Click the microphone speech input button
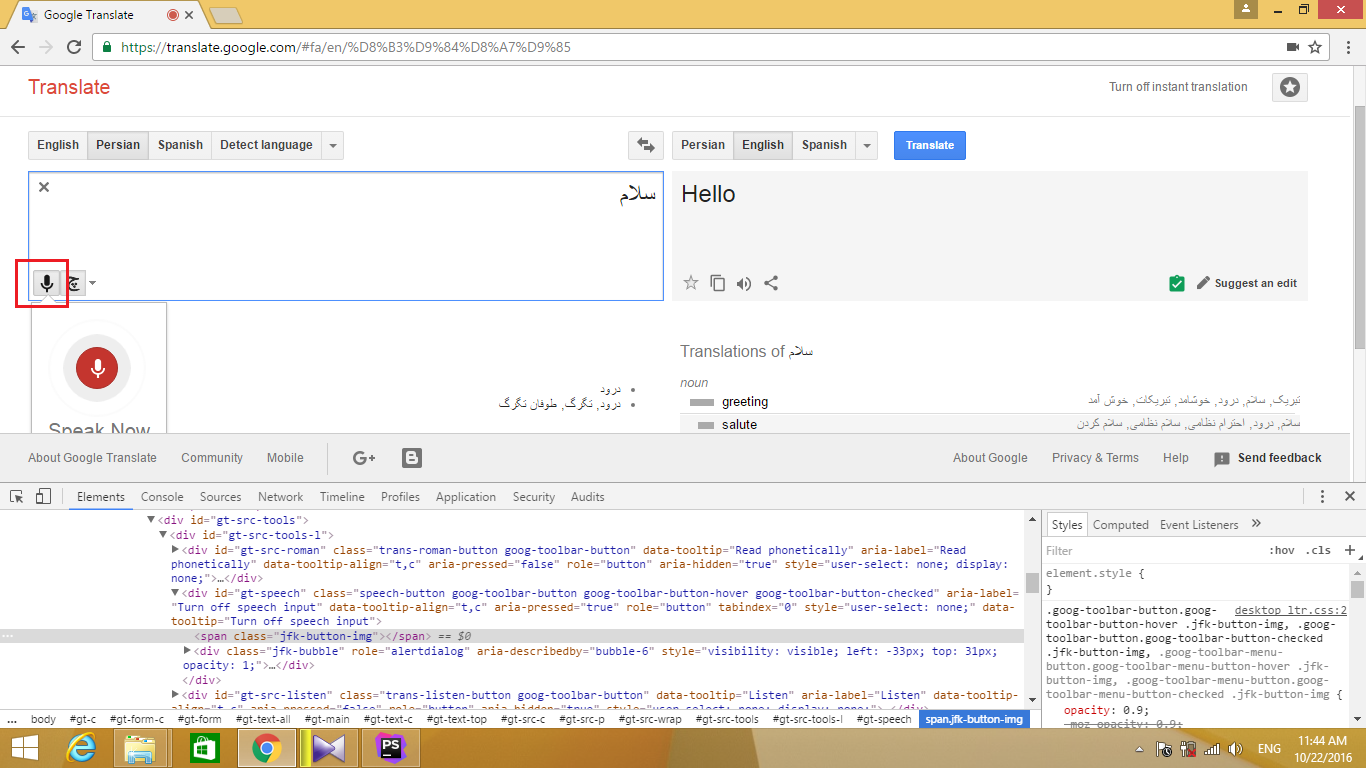The image size is (1366, 768). [x=46, y=283]
